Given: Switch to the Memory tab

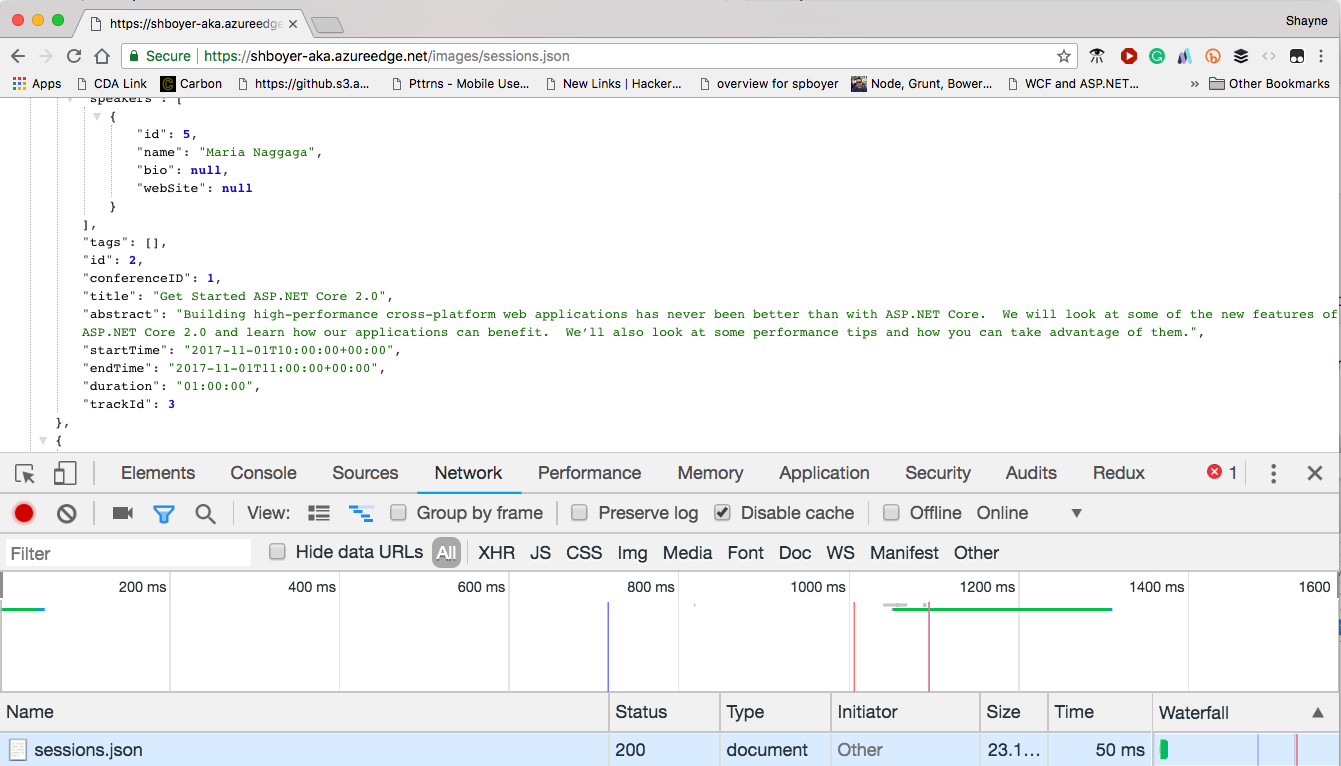Looking at the screenshot, I should 710,473.
